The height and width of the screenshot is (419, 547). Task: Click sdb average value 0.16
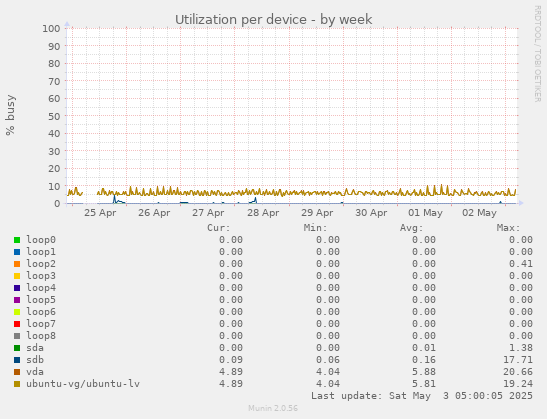[x=424, y=359]
